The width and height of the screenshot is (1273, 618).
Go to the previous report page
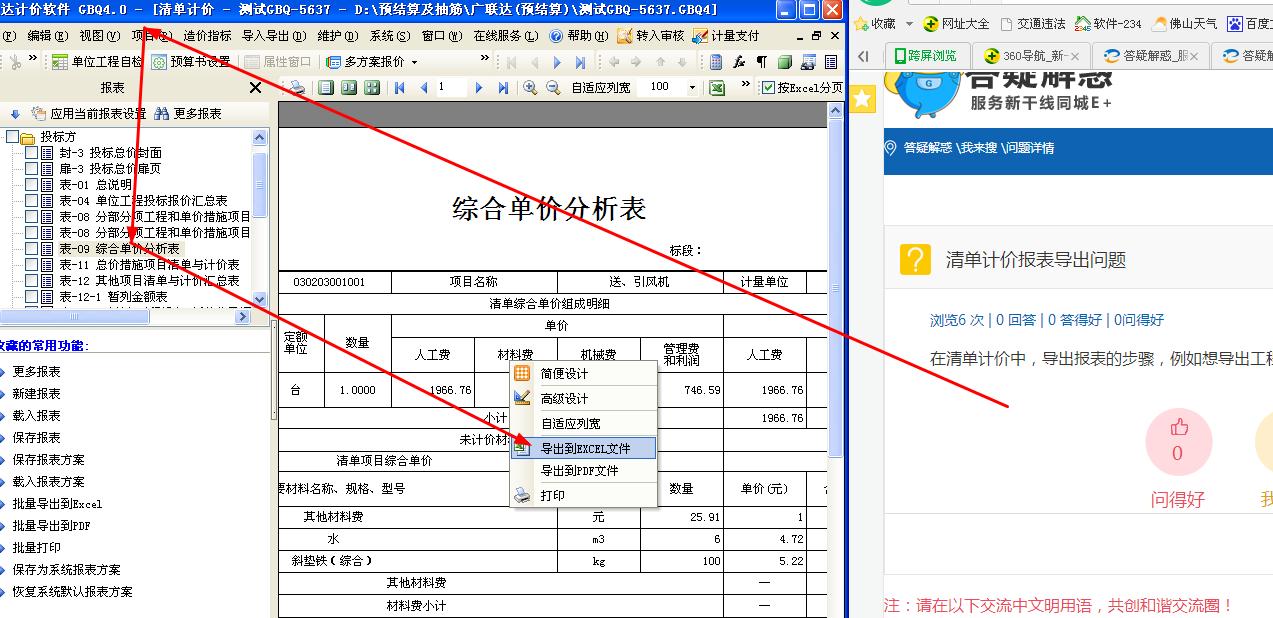(x=423, y=88)
